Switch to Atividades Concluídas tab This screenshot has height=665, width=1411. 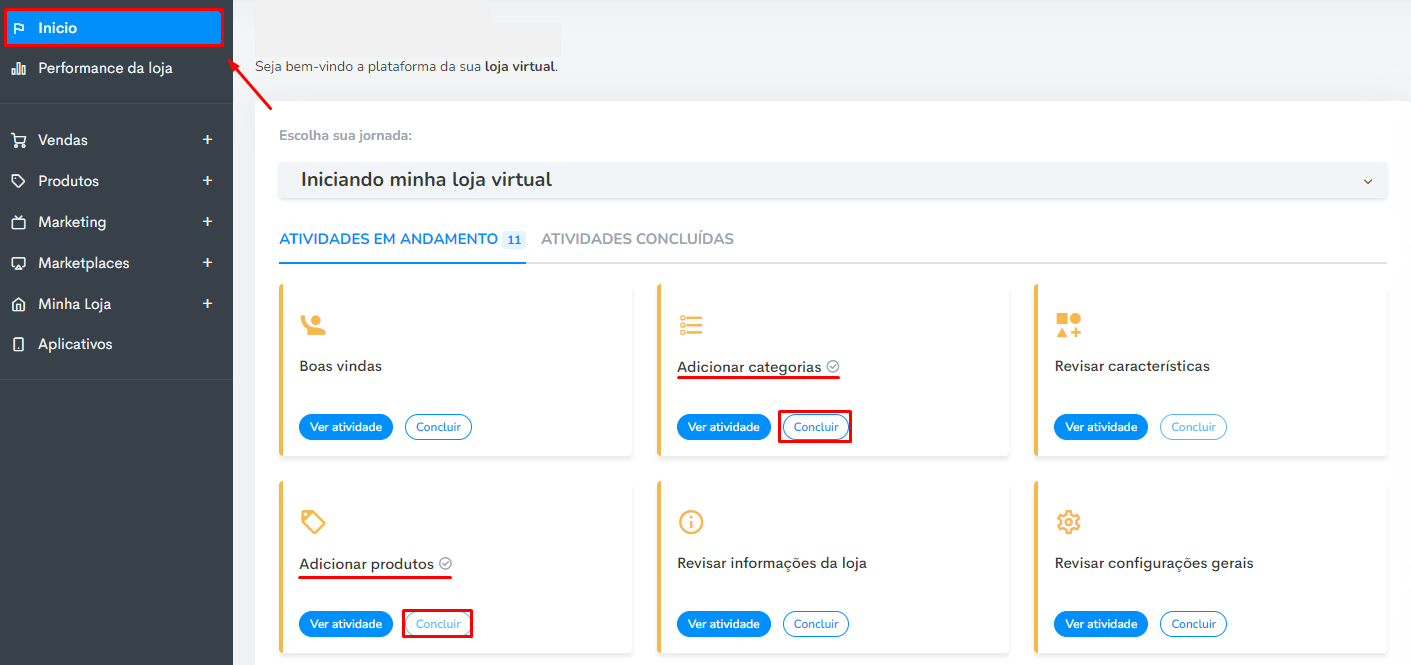click(637, 239)
